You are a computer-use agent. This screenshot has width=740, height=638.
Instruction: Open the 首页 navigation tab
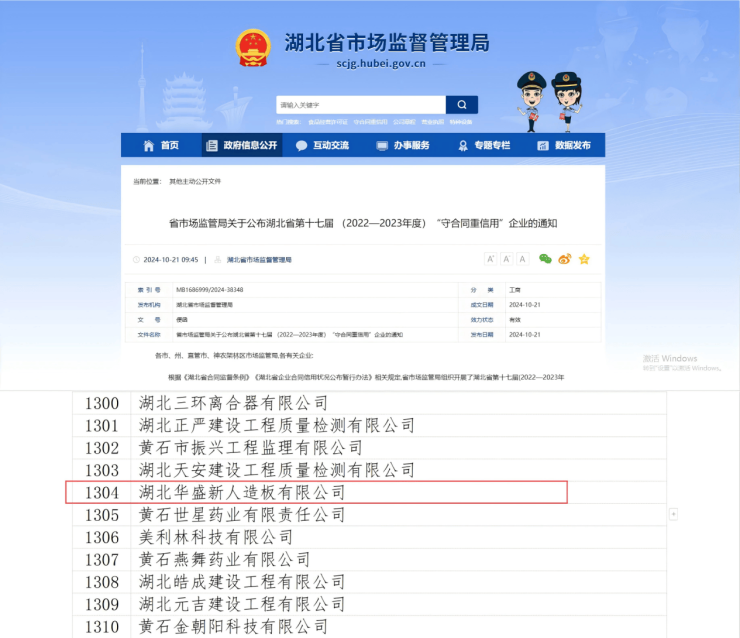pos(161,145)
